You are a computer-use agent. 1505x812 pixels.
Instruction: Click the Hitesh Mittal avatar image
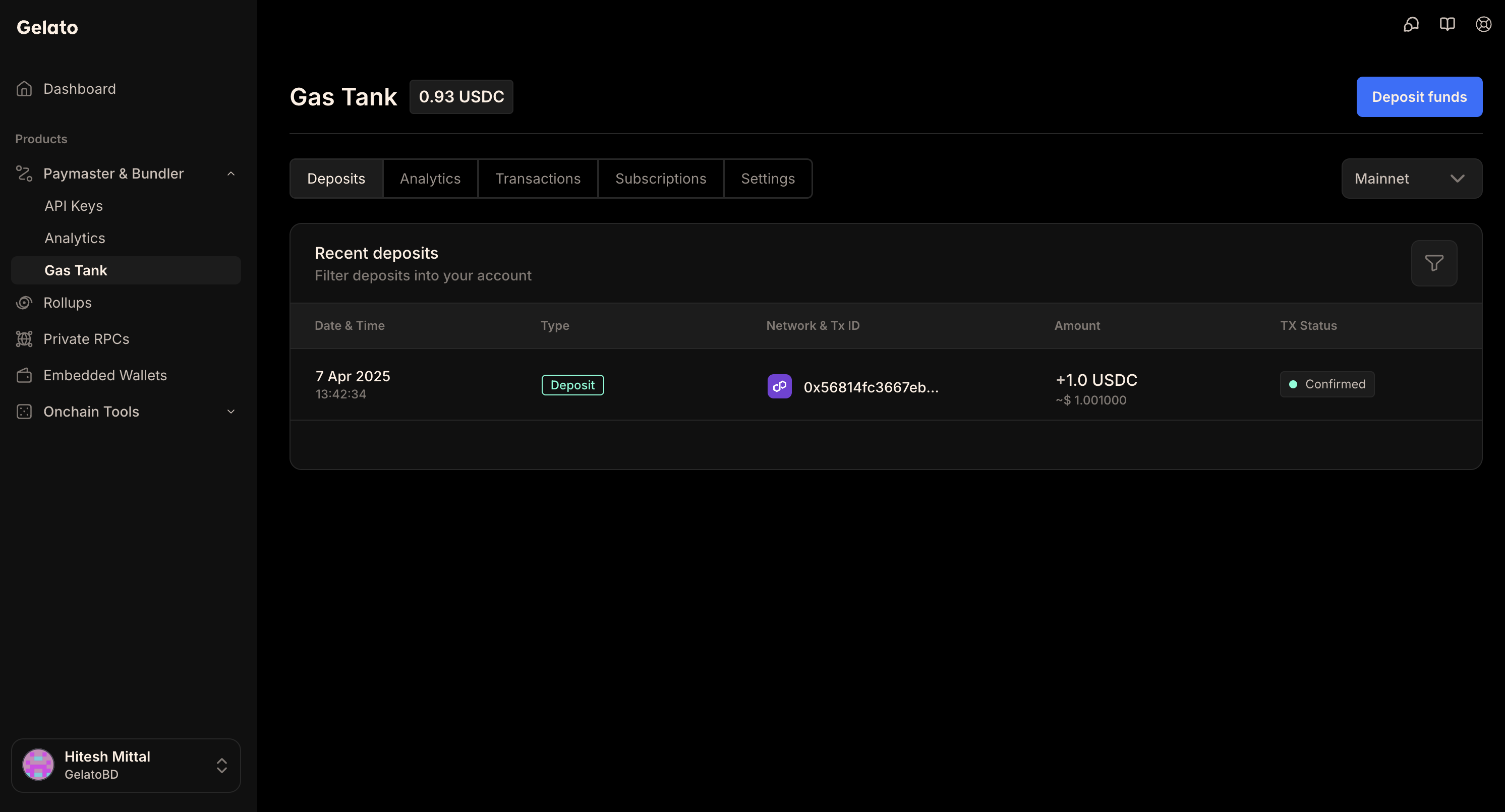(x=38, y=765)
